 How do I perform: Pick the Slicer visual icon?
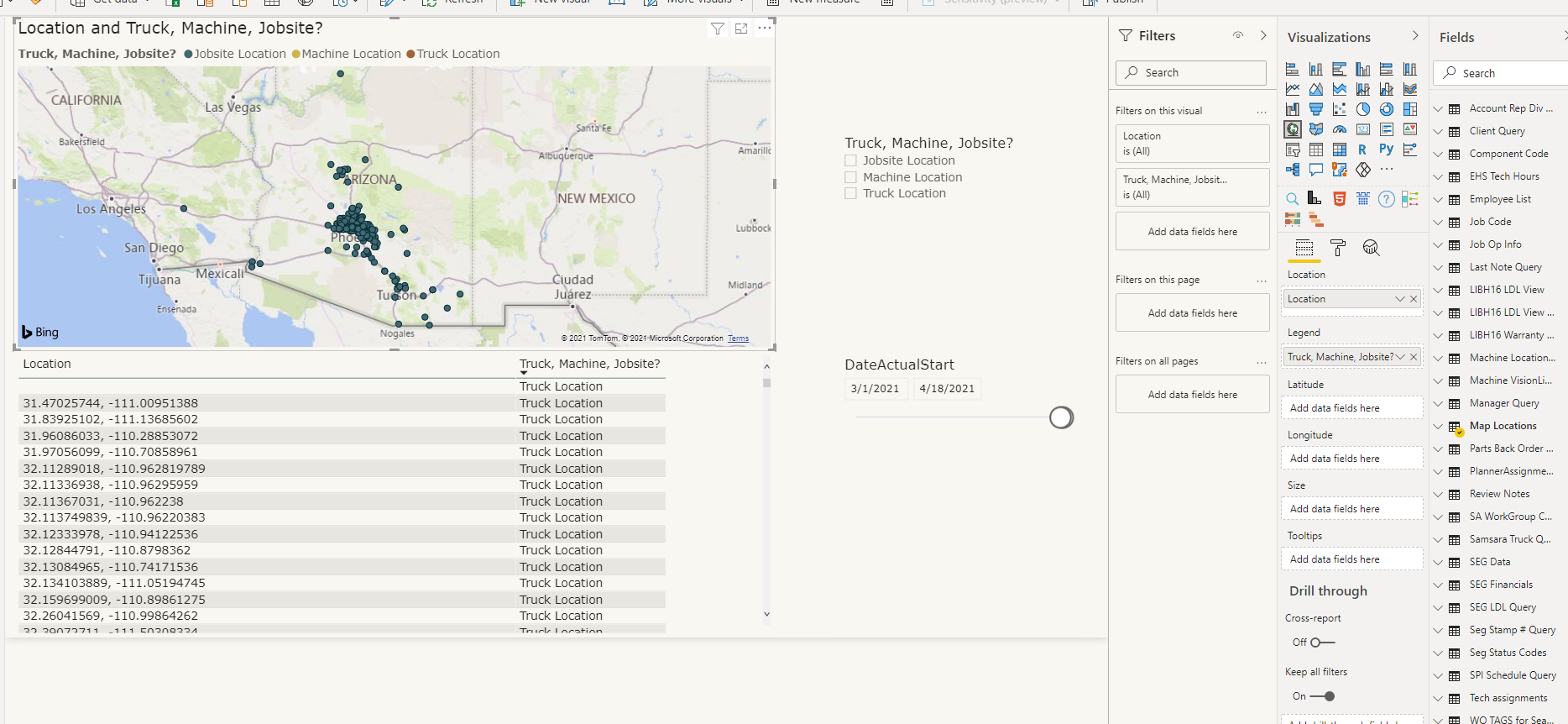(1293, 150)
